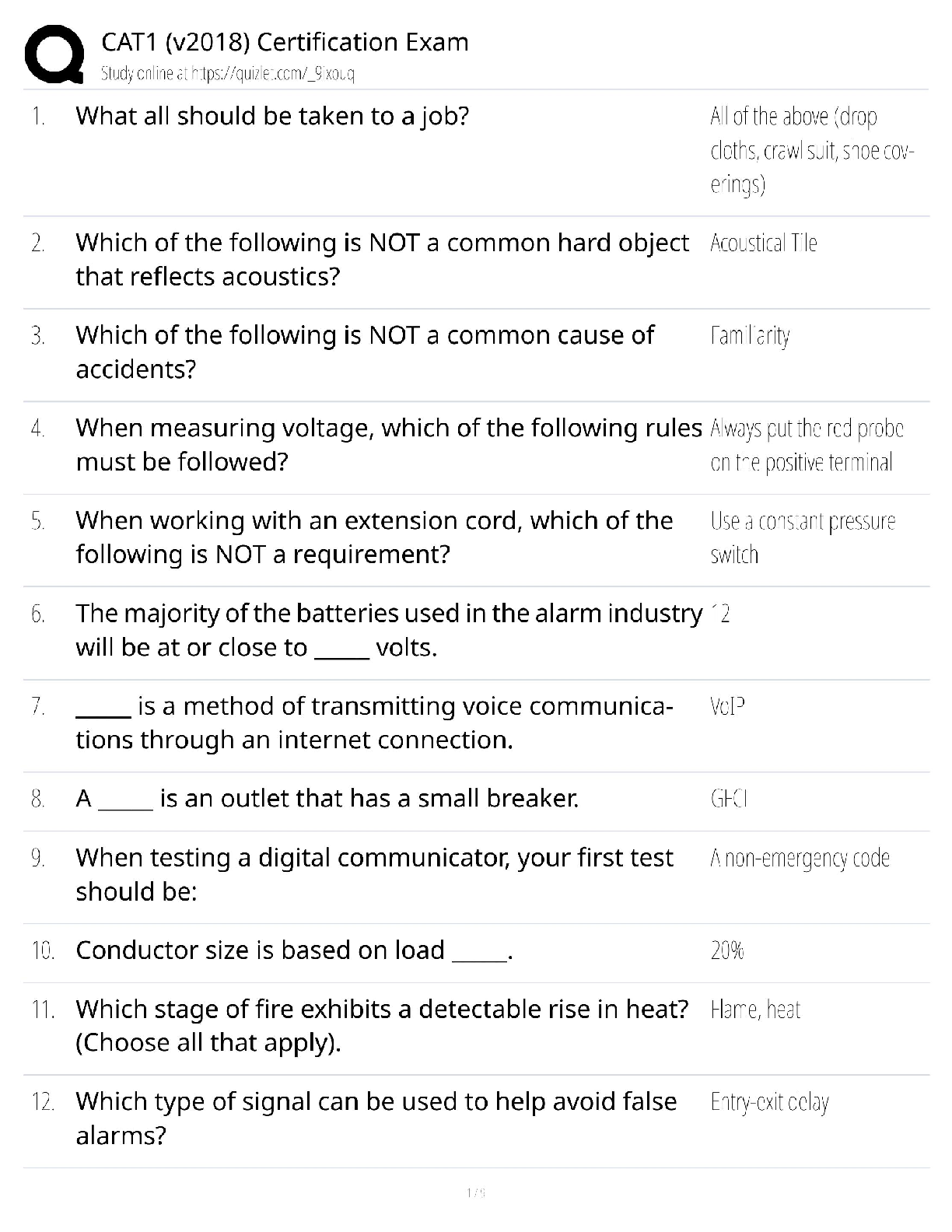952x1232 pixels.
Task: Click the 'GFCI' answer text
Action: tap(729, 799)
